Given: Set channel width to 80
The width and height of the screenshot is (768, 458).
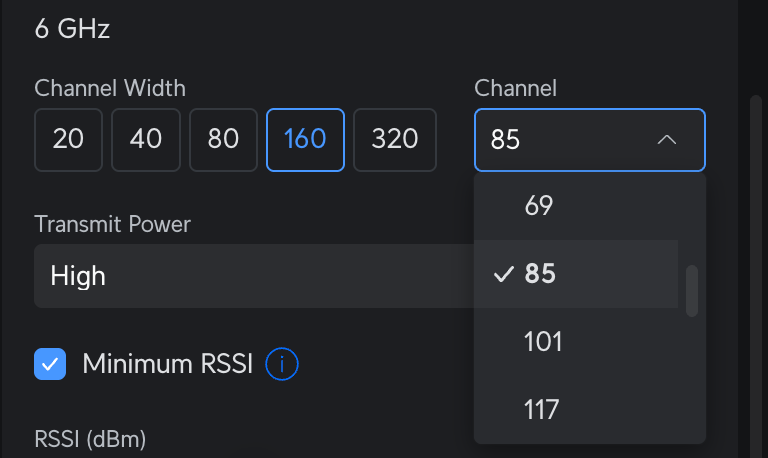Looking at the screenshot, I should tap(224, 139).
